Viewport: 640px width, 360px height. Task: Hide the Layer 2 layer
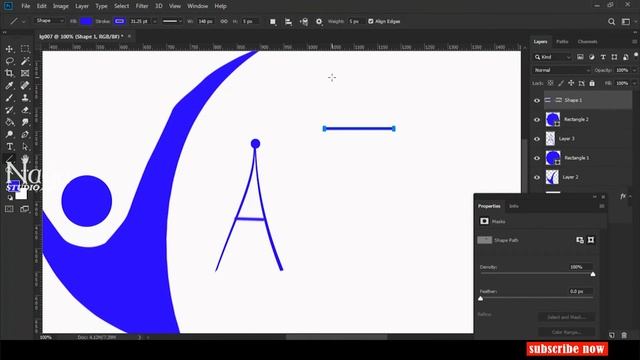(537, 177)
